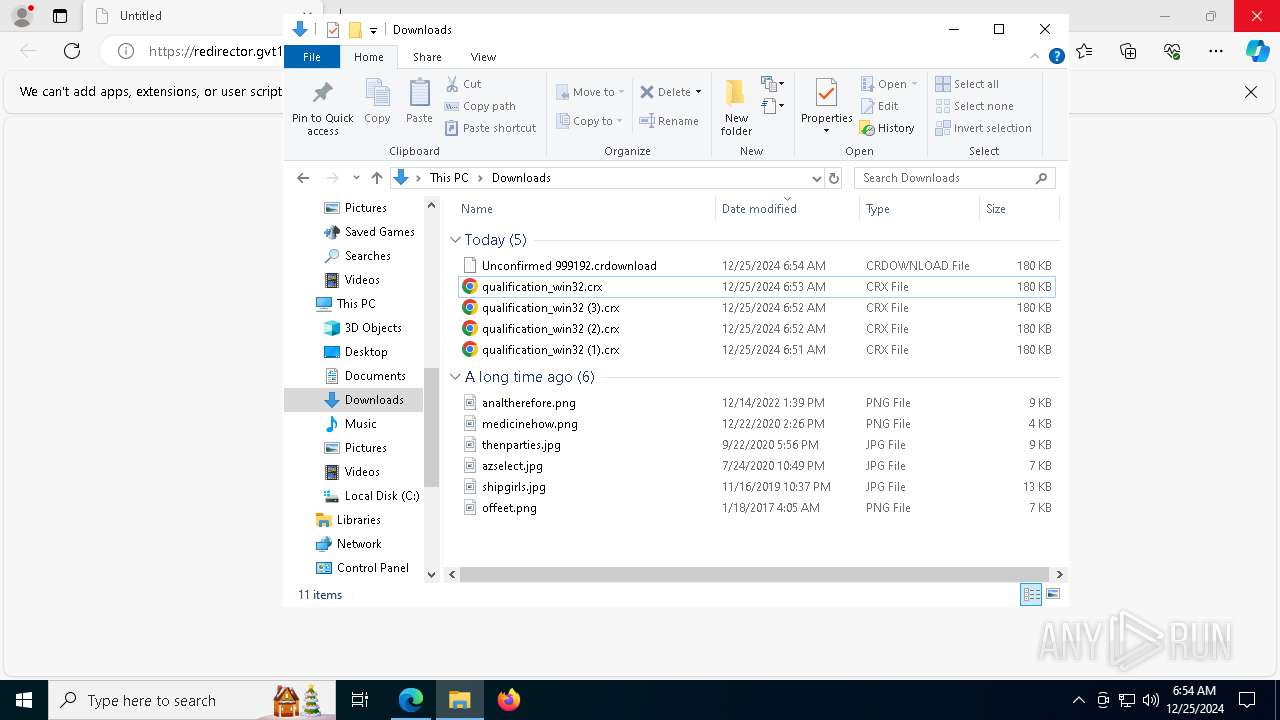
Task: Switch to the View ribbon tab
Action: (483, 57)
